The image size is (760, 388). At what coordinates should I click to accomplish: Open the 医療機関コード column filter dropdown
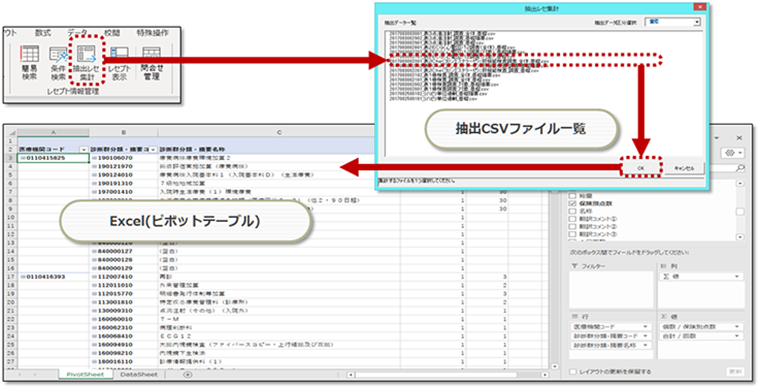click(83, 149)
